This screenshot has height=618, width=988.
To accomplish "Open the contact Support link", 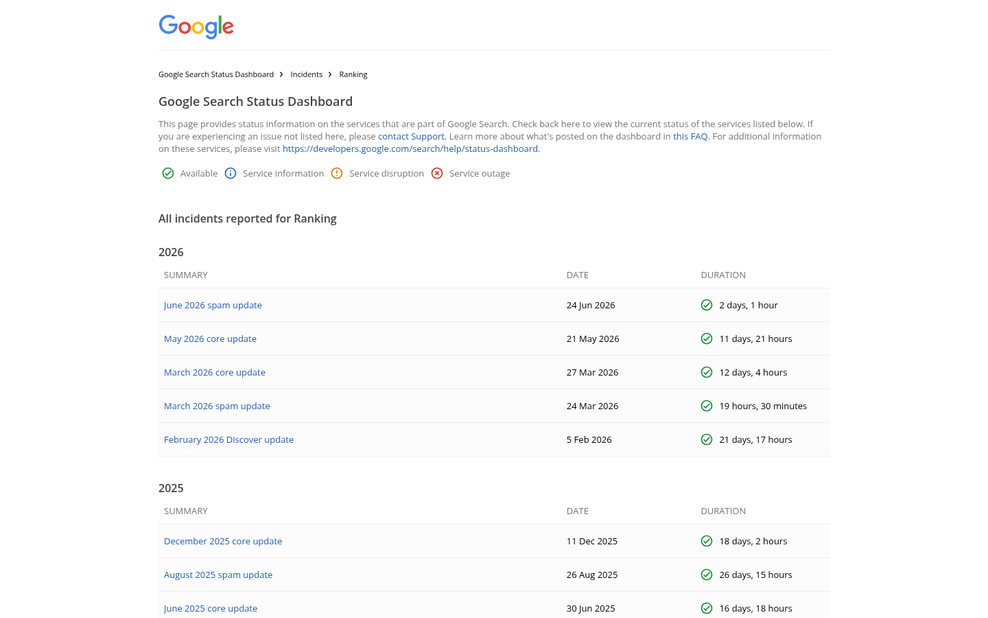I will click(x=411, y=137).
